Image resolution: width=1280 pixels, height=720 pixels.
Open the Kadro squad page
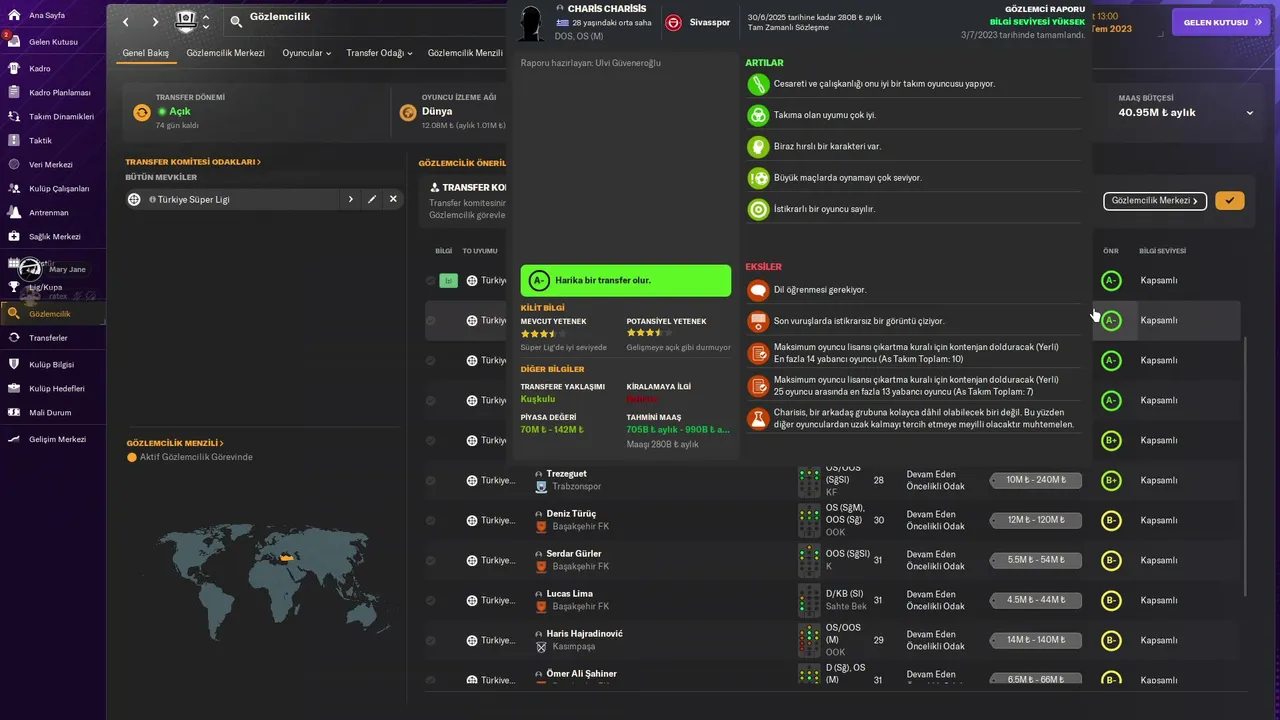40,69
